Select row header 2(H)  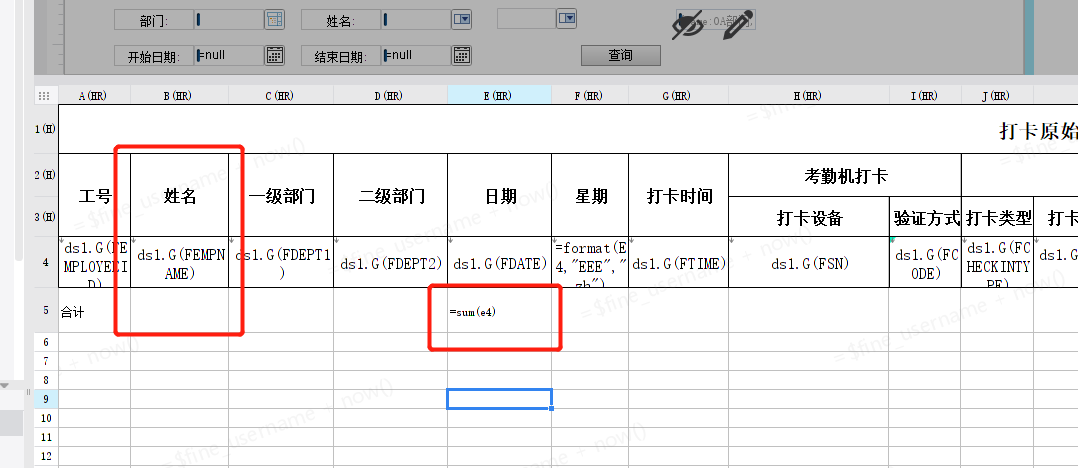46,175
